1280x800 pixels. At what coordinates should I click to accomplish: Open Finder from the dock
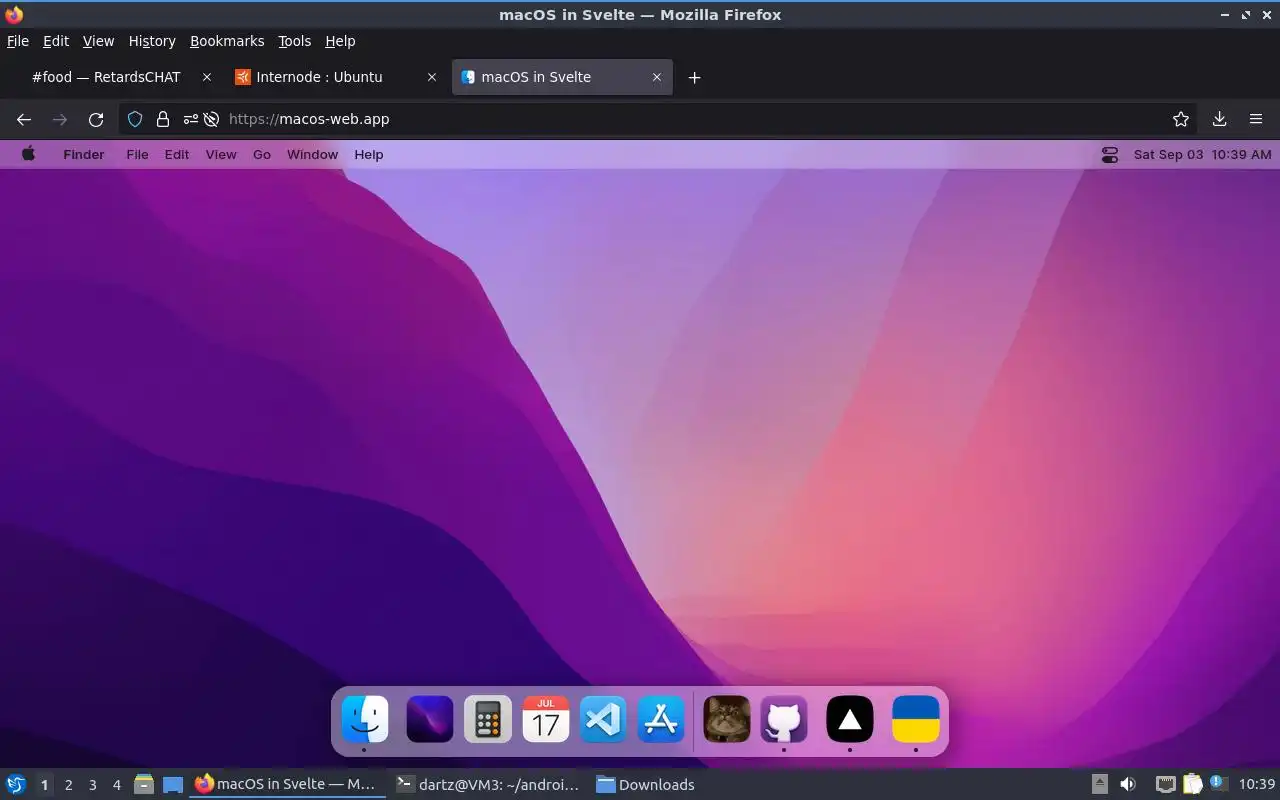pyautogui.click(x=365, y=719)
